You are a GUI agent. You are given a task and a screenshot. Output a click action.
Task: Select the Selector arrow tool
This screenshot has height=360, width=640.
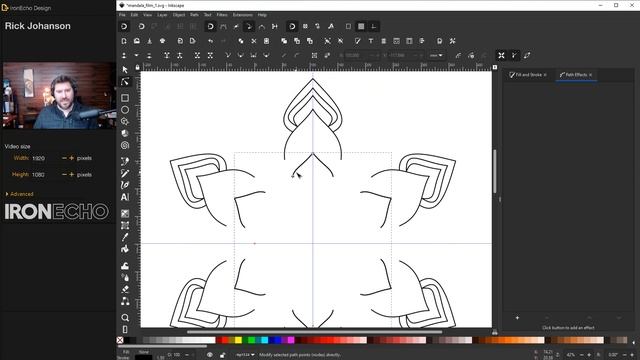click(x=125, y=70)
